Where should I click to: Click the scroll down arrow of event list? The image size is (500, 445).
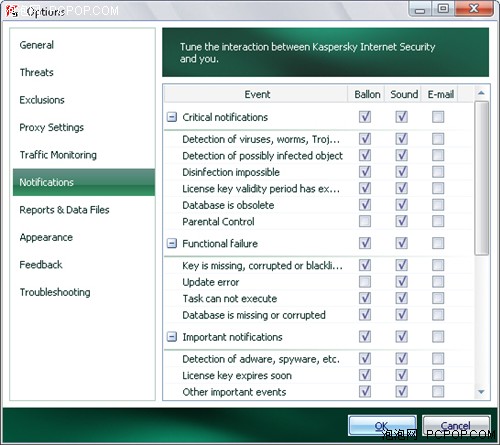(481, 392)
